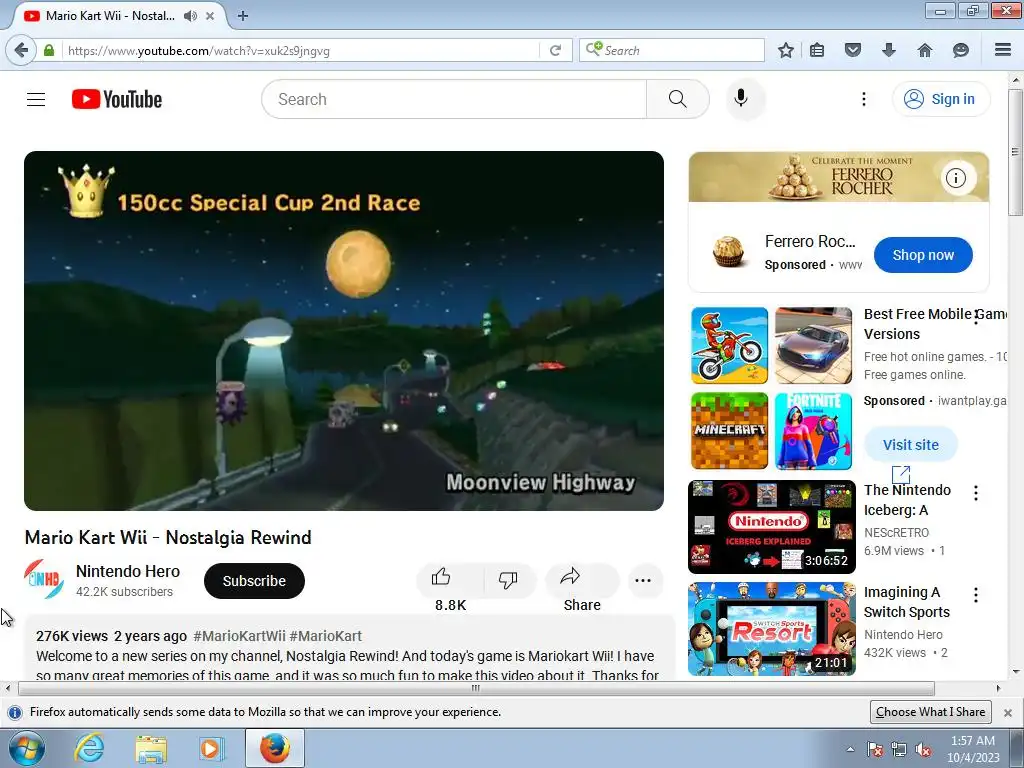Open more actions ellipsis under video
The height and width of the screenshot is (768, 1024).
[643, 581]
